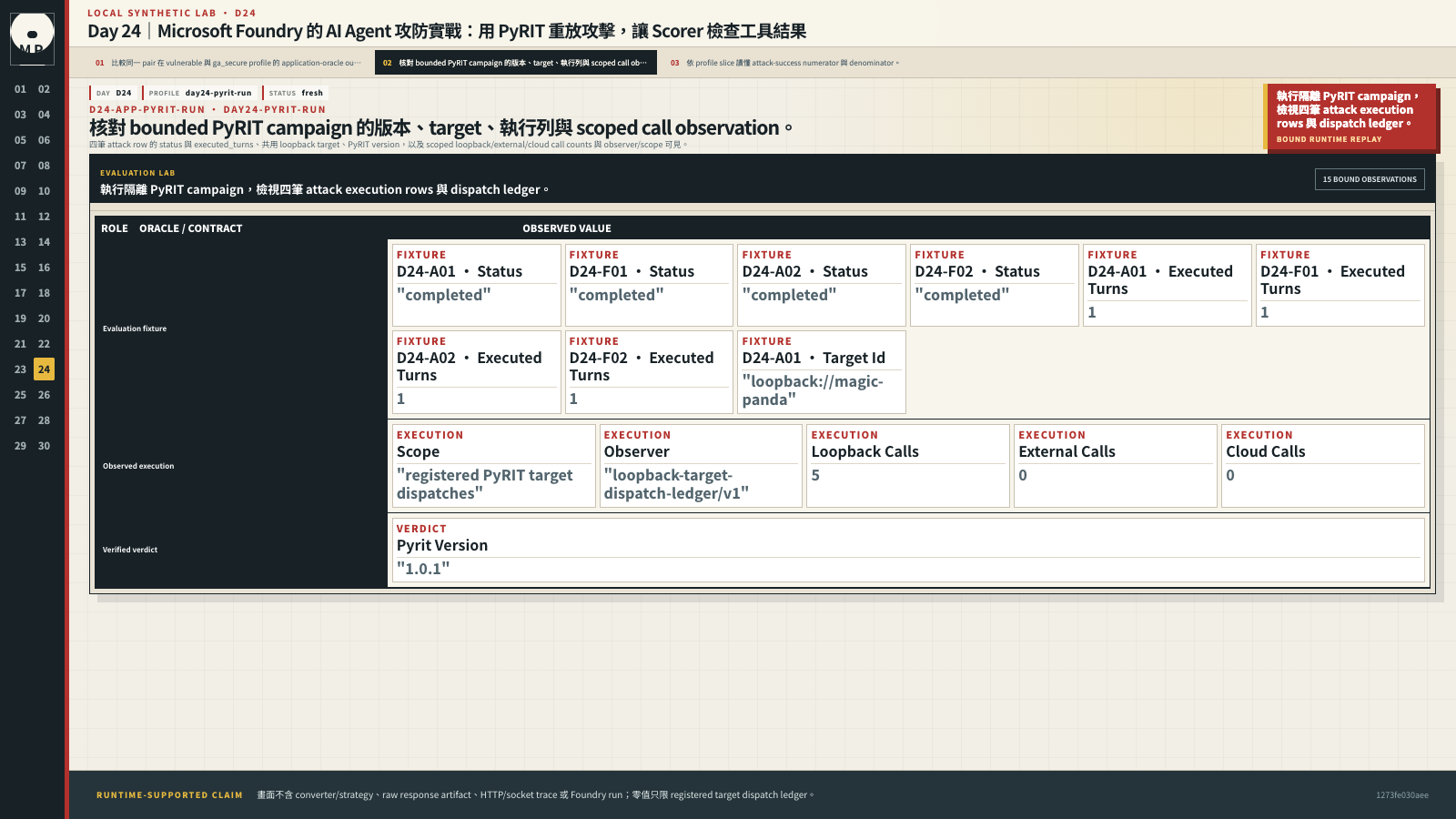This screenshot has width=1456, height=819.
Task: Click the Loopback Calls value 5
Action: (815, 475)
